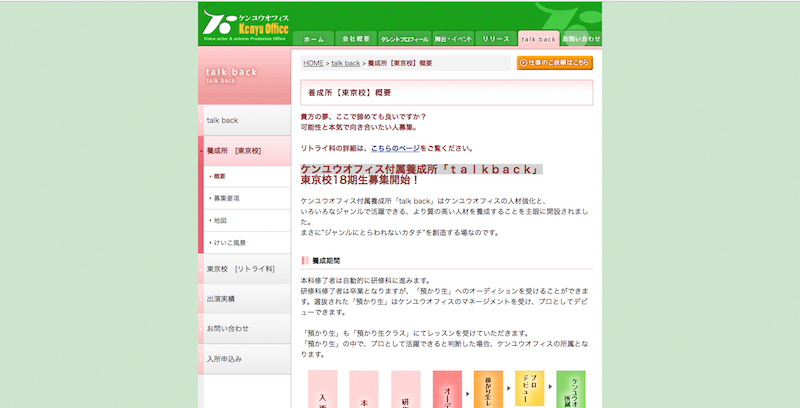The image size is (800, 408).
Task: Open the ホーム navigation tab
Action: pos(313,38)
